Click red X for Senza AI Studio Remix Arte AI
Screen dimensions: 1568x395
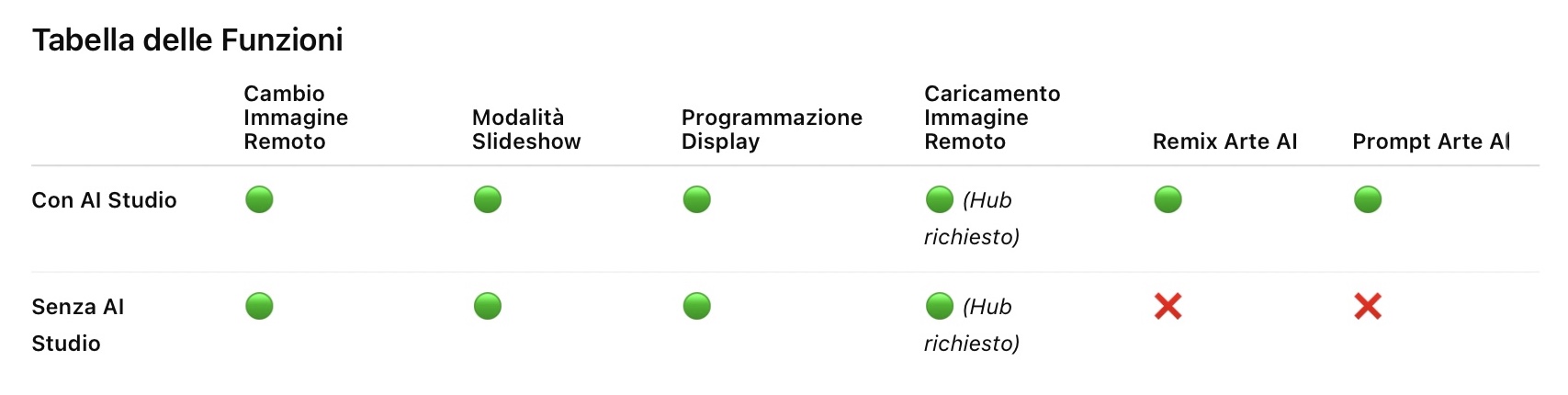click(1168, 306)
